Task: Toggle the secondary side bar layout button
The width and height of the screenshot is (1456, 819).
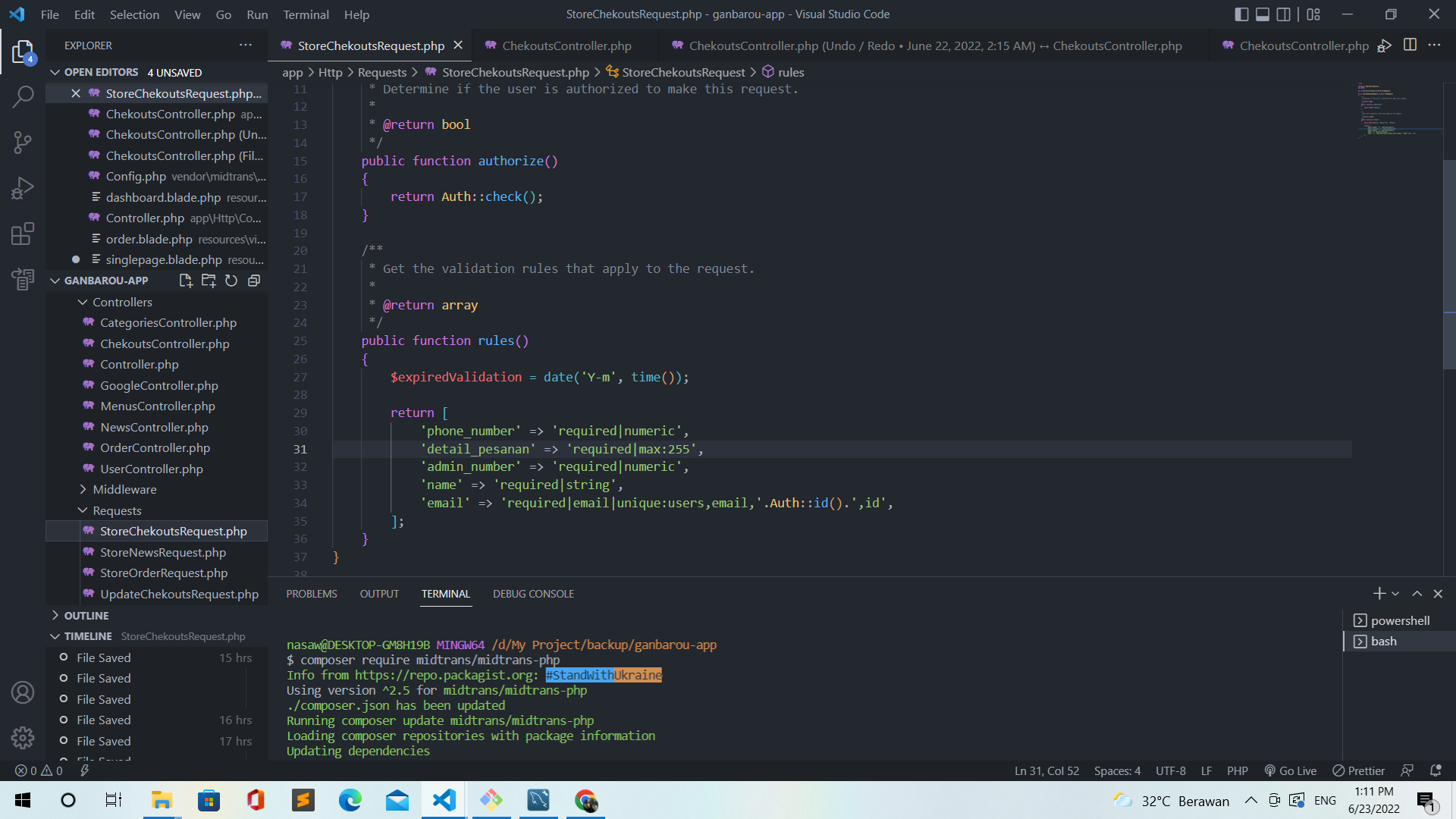Action: (1283, 14)
